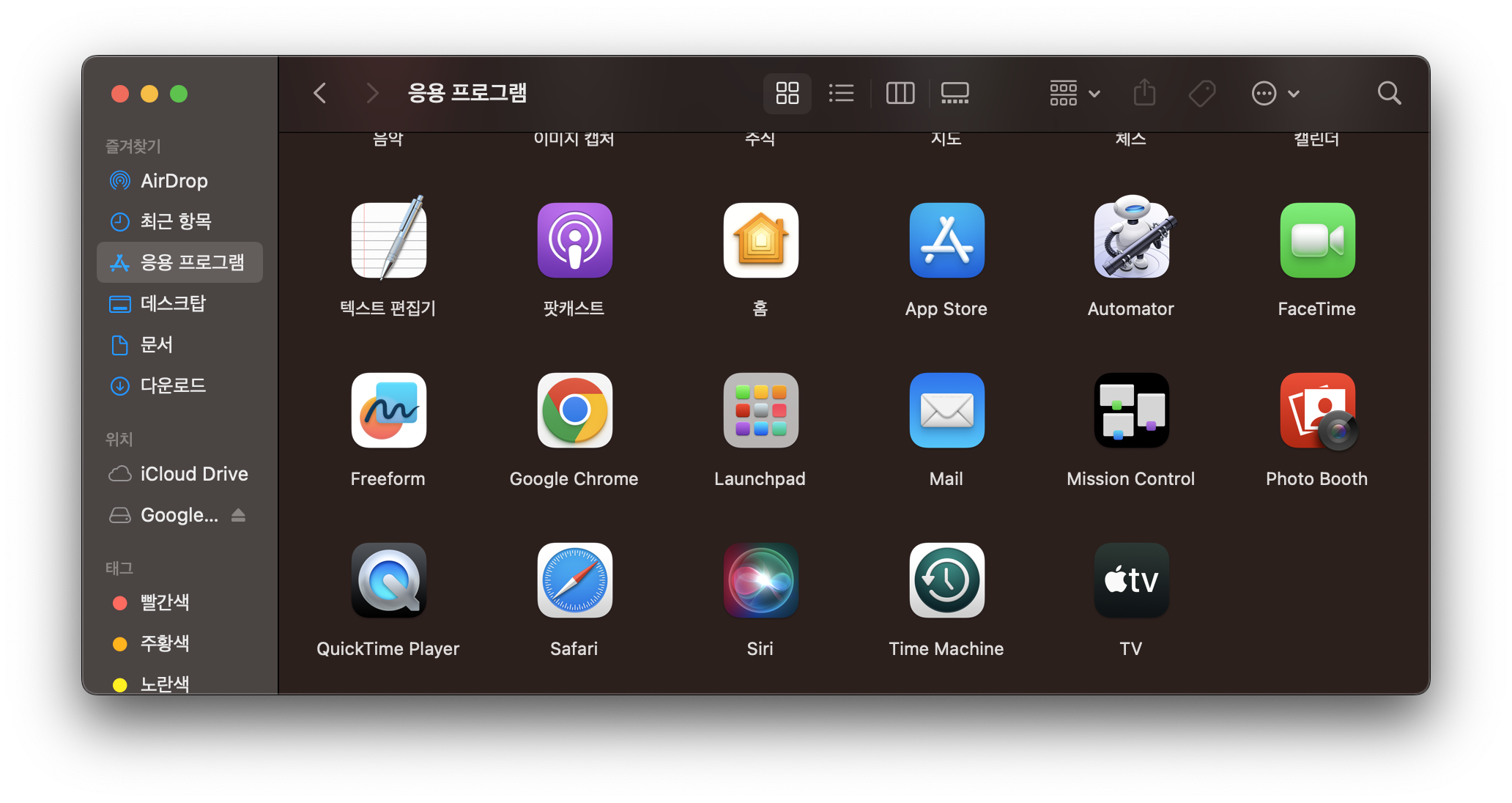
Task: Click the back navigation arrow
Action: 320,93
